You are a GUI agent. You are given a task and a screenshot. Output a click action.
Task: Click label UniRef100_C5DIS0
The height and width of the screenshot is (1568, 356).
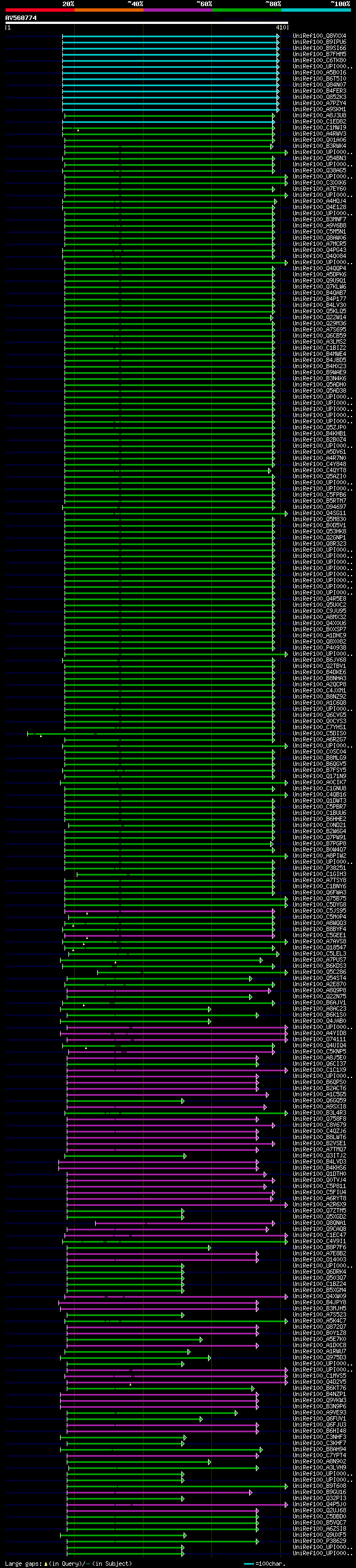tap(319, 734)
